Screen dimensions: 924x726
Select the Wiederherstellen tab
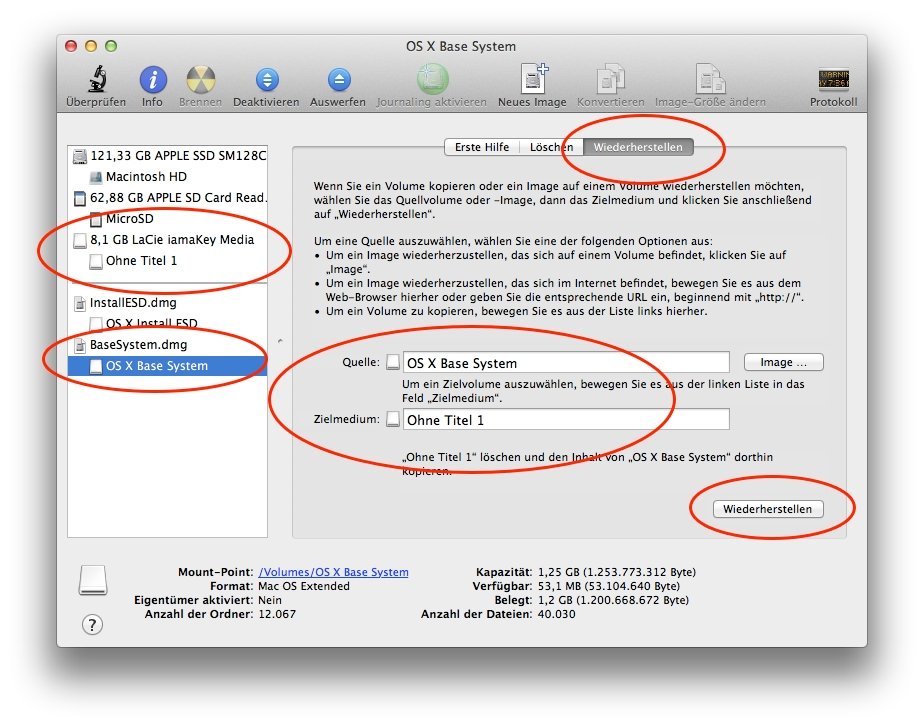point(638,147)
